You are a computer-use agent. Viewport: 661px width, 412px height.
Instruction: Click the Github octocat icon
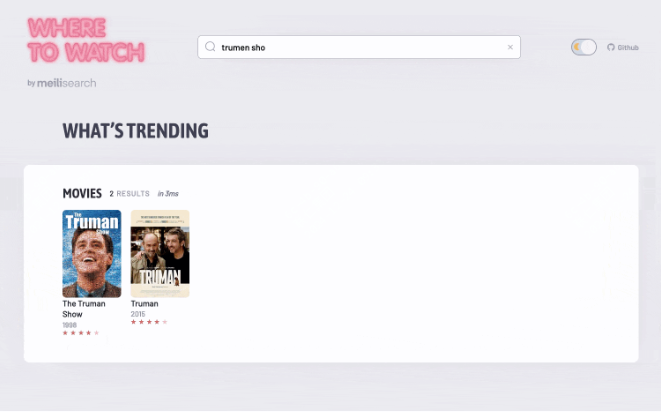point(611,47)
